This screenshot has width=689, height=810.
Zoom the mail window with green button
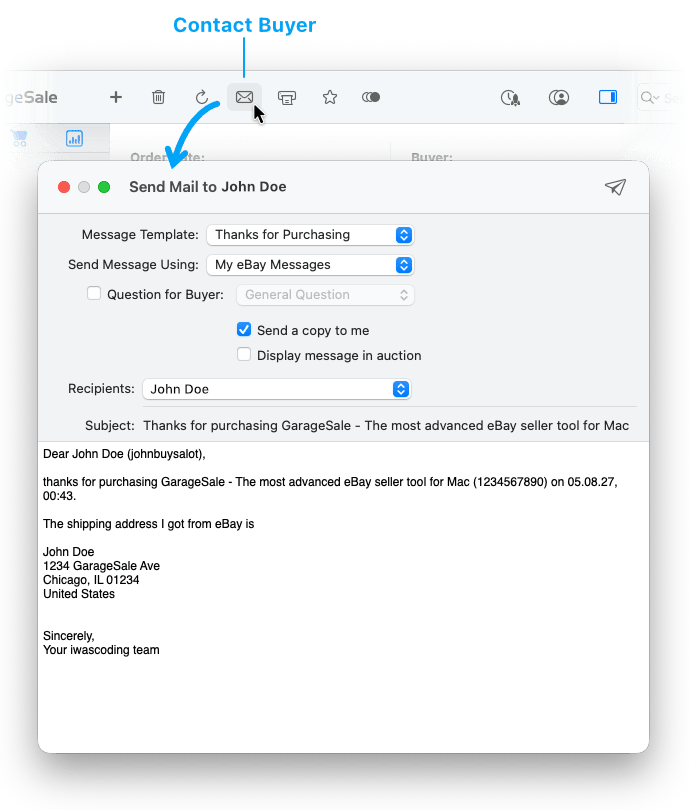tap(104, 187)
